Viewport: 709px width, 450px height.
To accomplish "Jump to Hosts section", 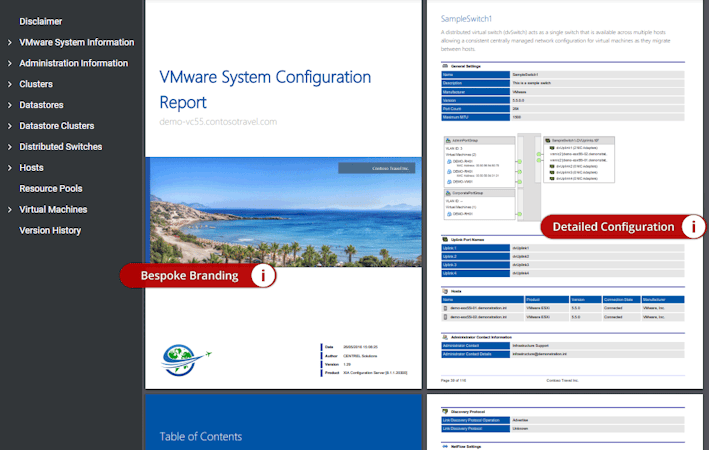I will point(31,168).
